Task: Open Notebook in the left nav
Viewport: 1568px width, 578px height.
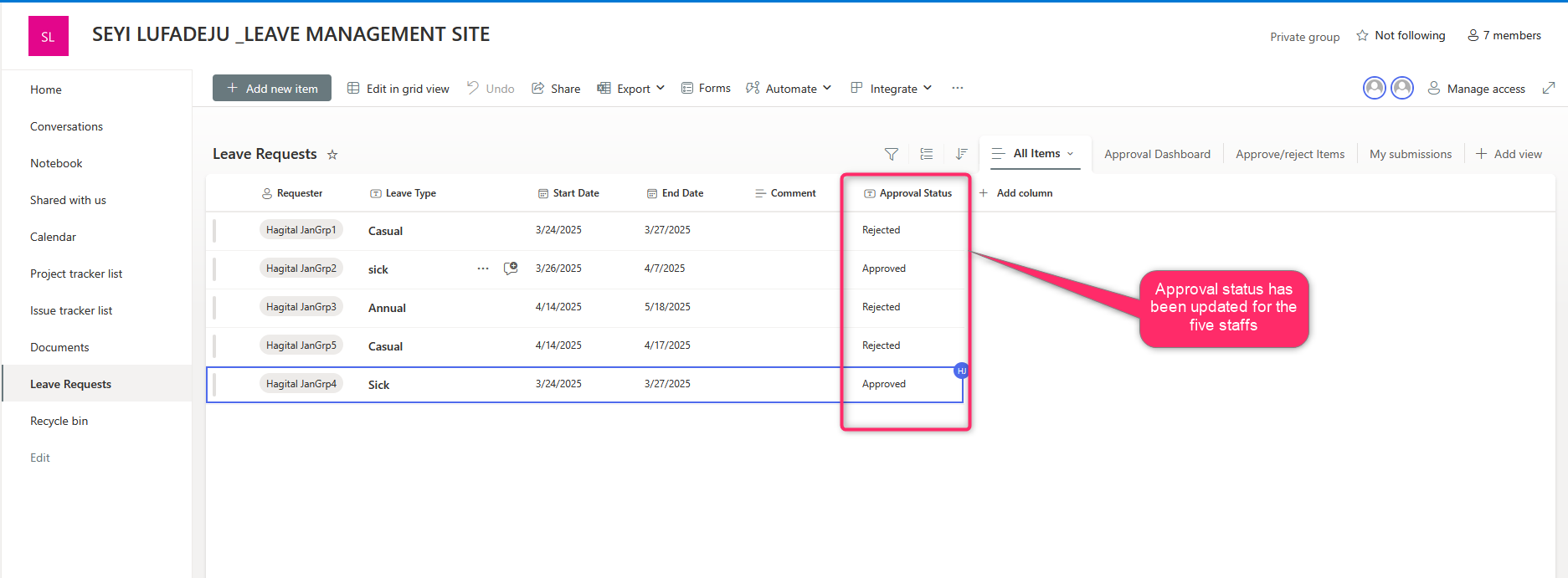Action: click(56, 163)
